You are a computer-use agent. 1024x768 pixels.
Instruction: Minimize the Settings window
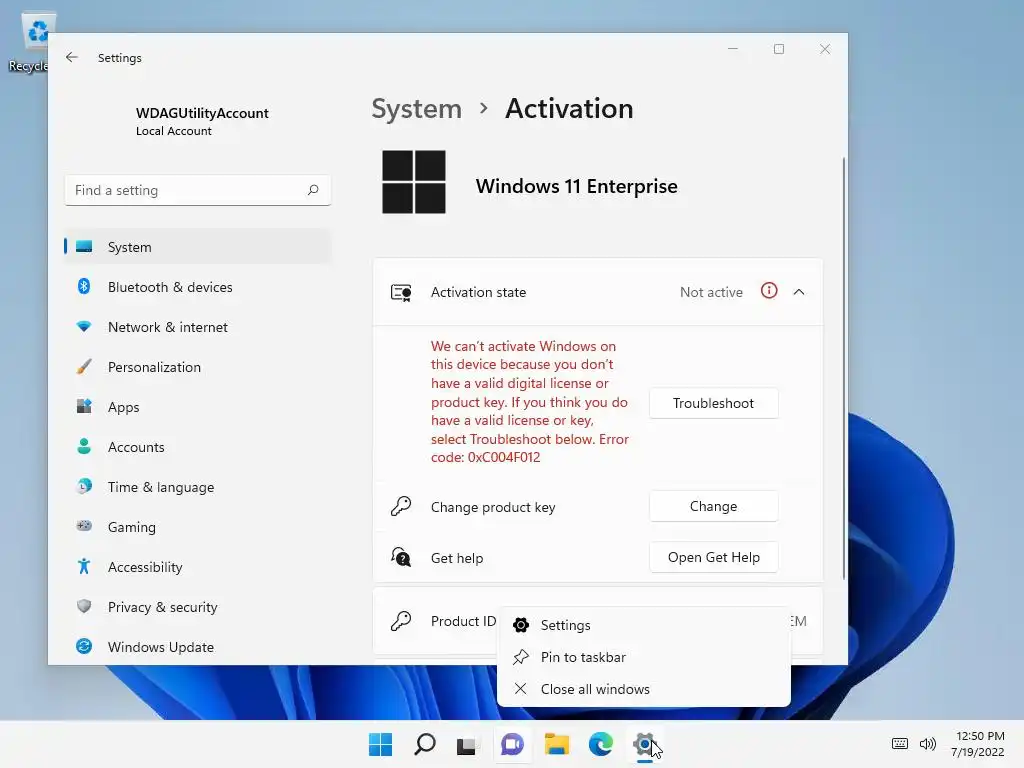733,49
